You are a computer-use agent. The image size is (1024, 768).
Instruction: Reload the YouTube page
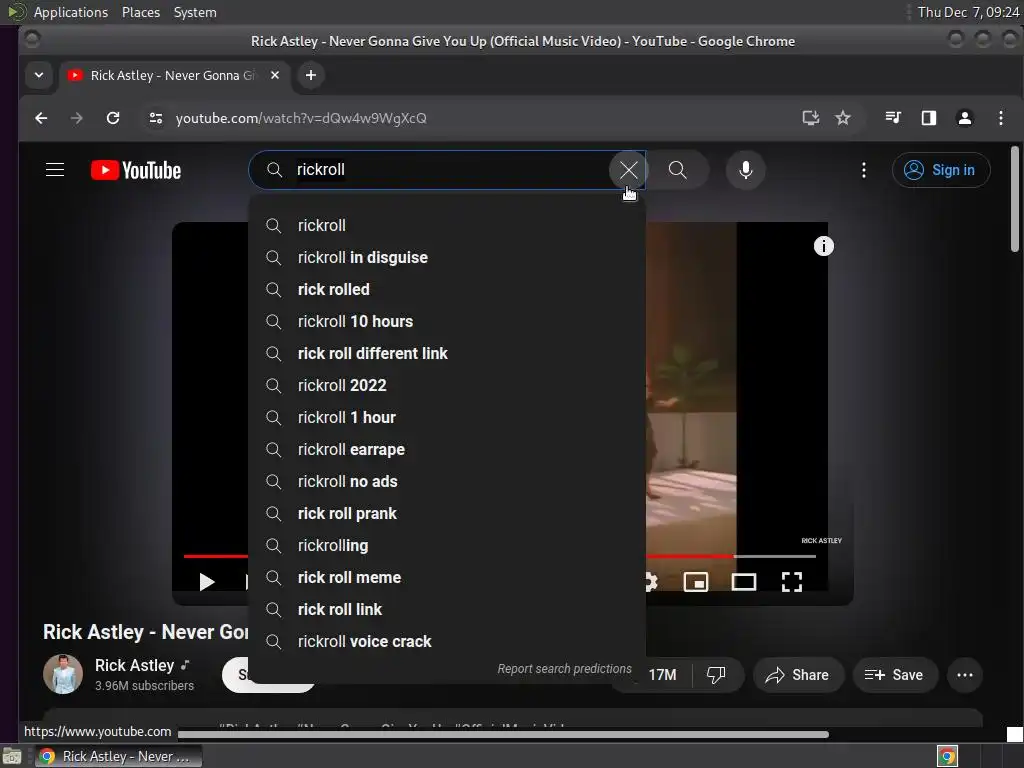(x=113, y=118)
